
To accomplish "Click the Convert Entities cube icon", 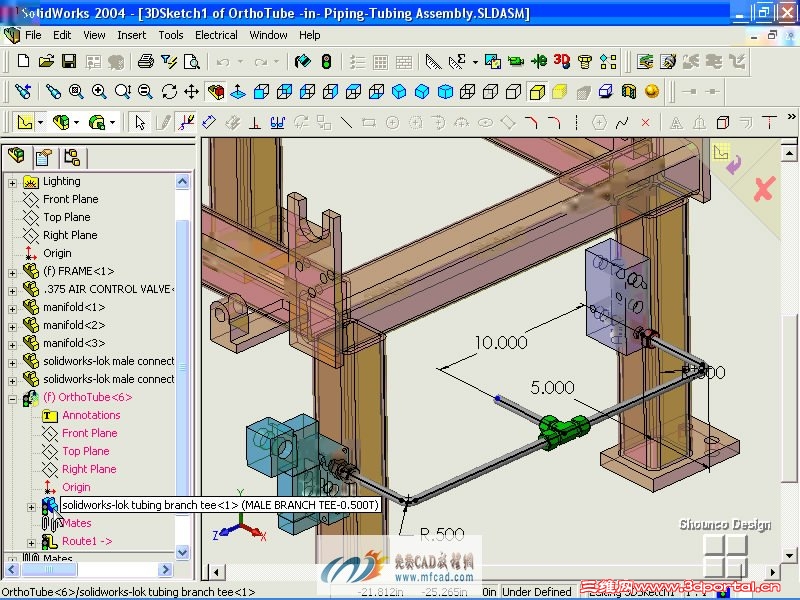I will pos(723,122).
